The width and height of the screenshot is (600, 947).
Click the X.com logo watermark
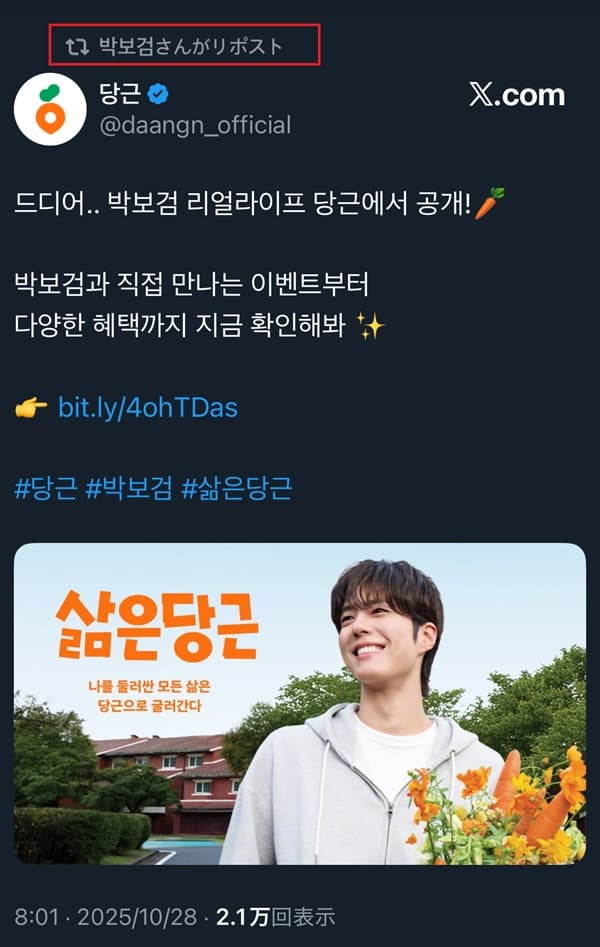pyautogui.click(x=517, y=95)
